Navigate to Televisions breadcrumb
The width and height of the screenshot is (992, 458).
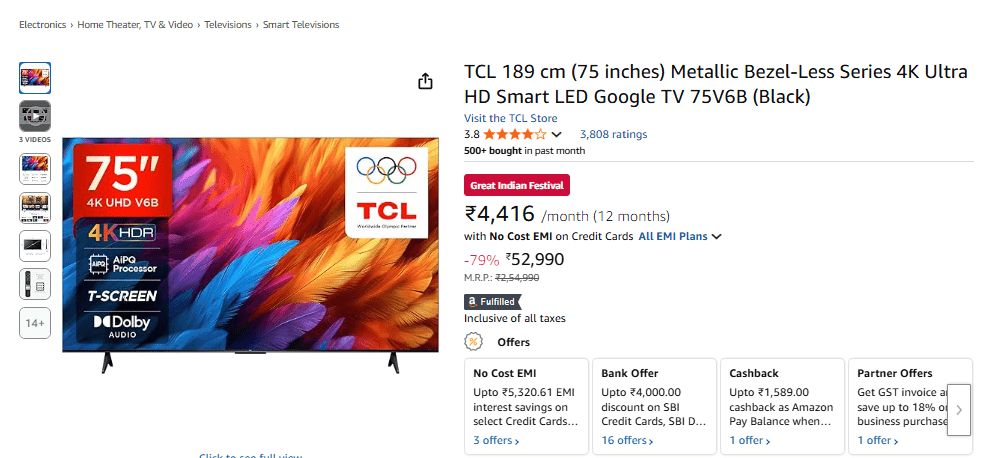[x=228, y=24]
